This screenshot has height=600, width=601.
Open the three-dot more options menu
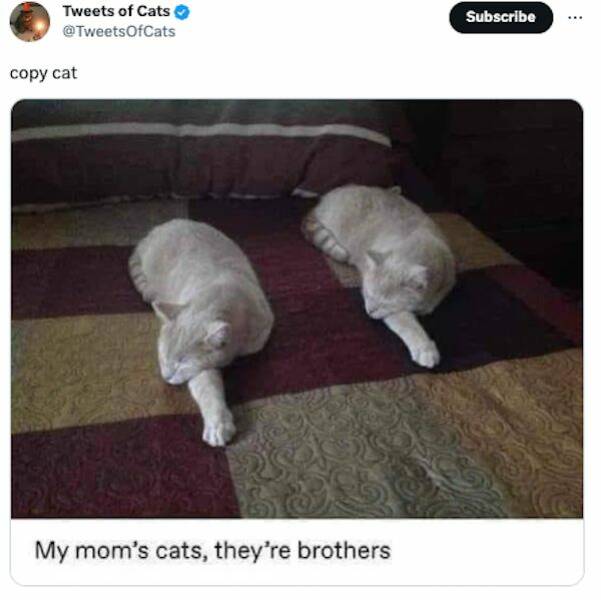coord(575,18)
